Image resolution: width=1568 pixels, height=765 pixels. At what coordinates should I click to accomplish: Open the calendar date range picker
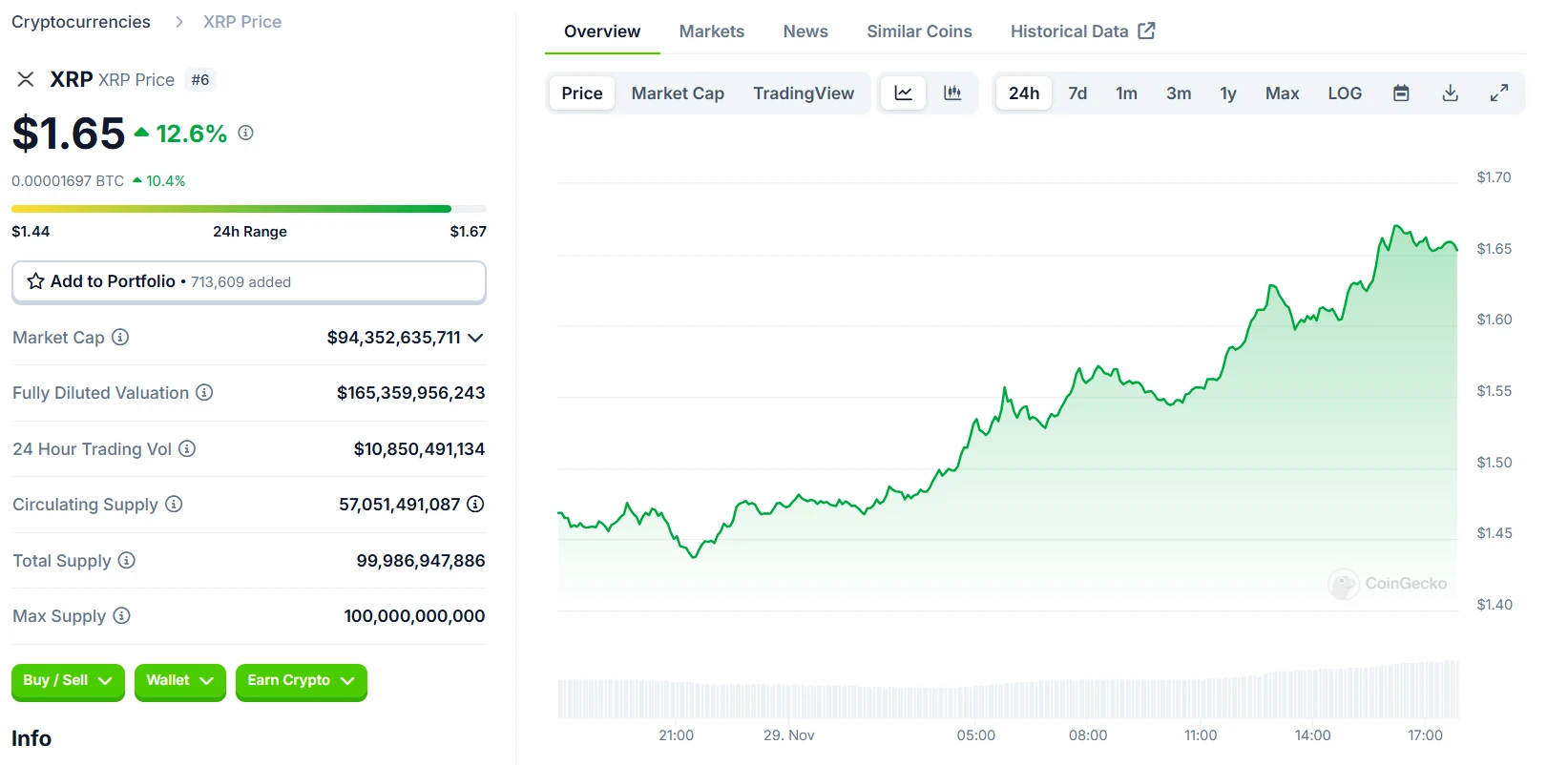[x=1401, y=93]
